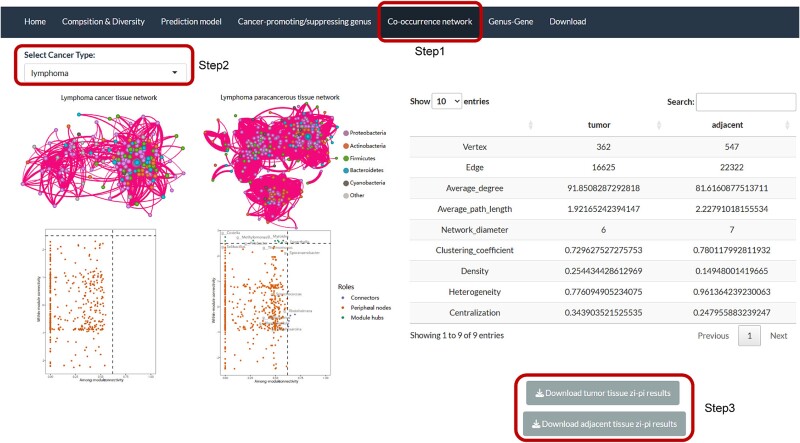Viewport: 800px width, 443px height.
Task: Click the table Search input field
Action: pos(745,102)
